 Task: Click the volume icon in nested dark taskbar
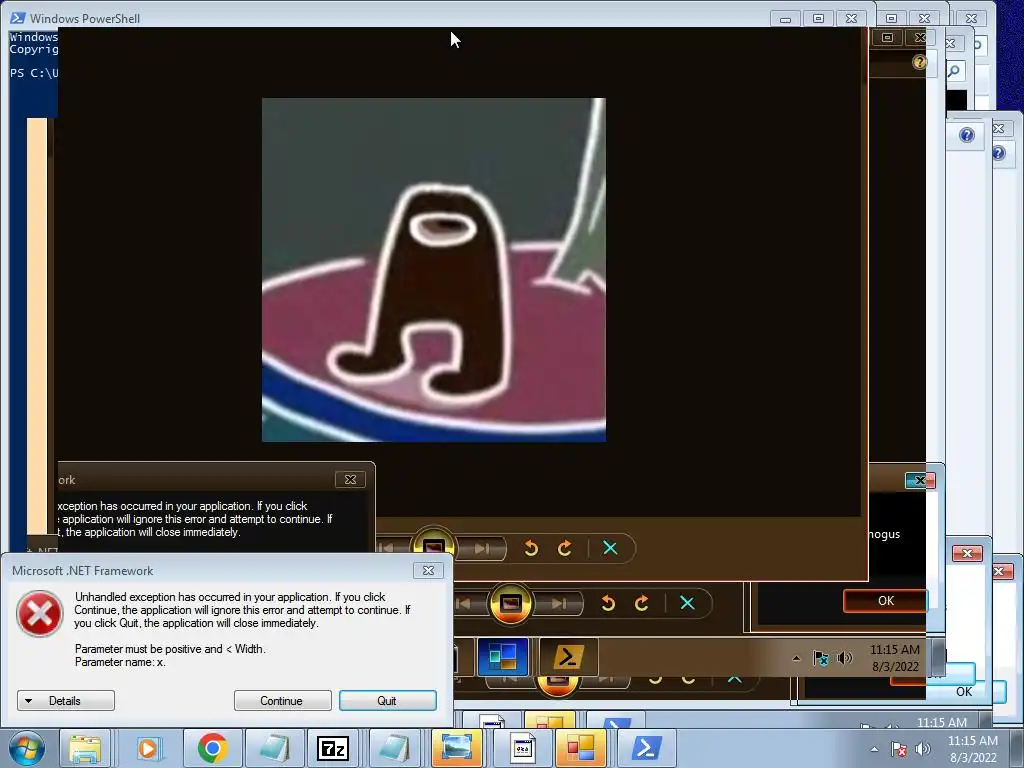click(844, 658)
